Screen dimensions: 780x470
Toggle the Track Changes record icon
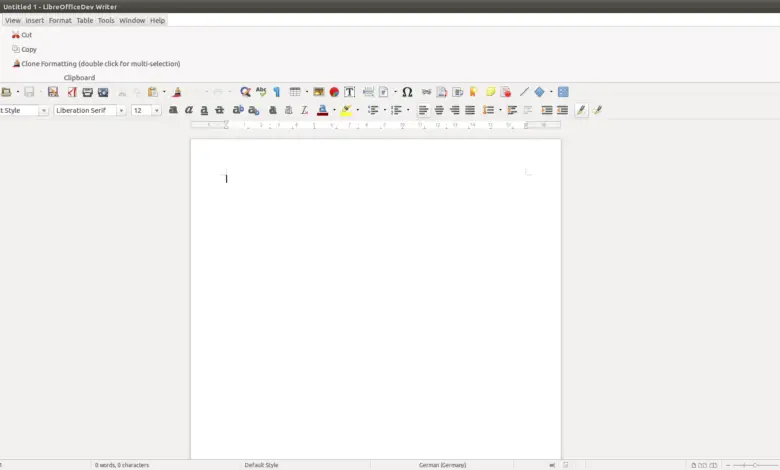coord(506,92)
